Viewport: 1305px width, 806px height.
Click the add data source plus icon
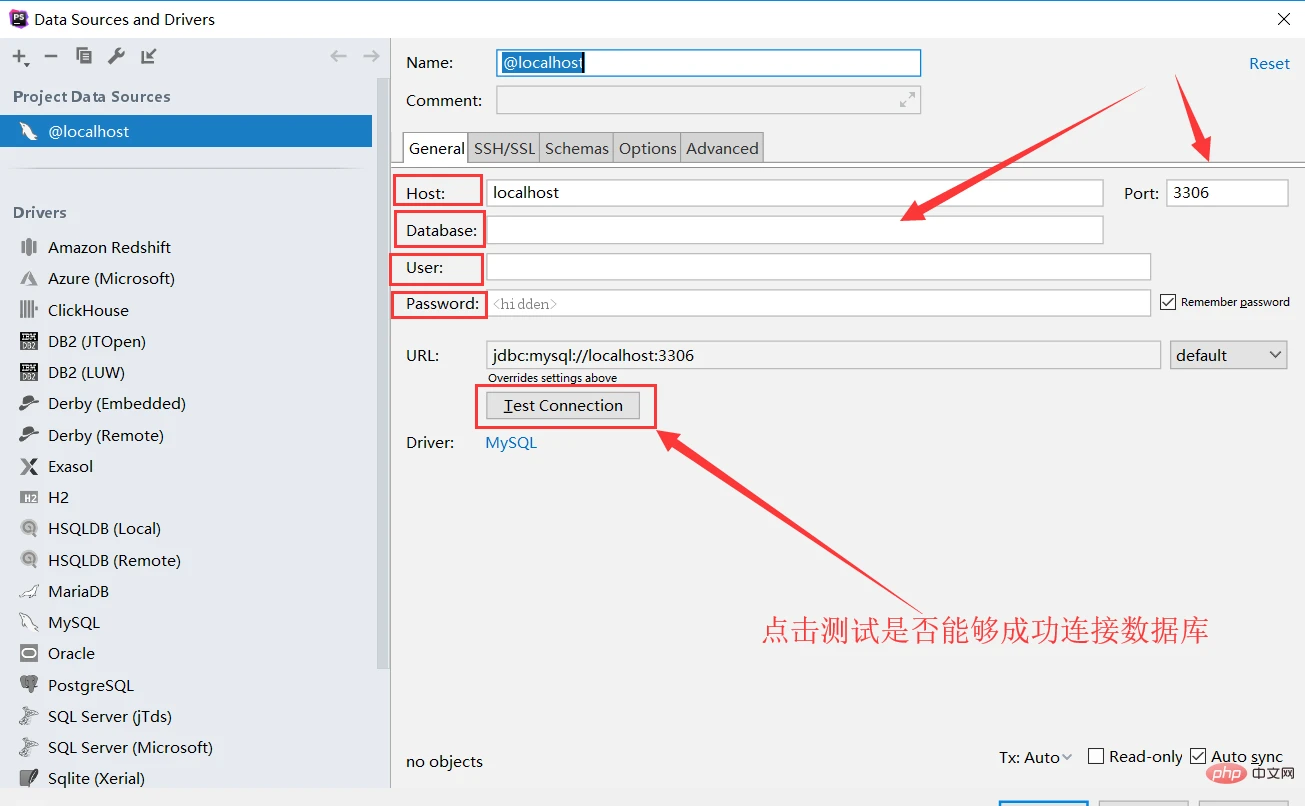[18, 56]
